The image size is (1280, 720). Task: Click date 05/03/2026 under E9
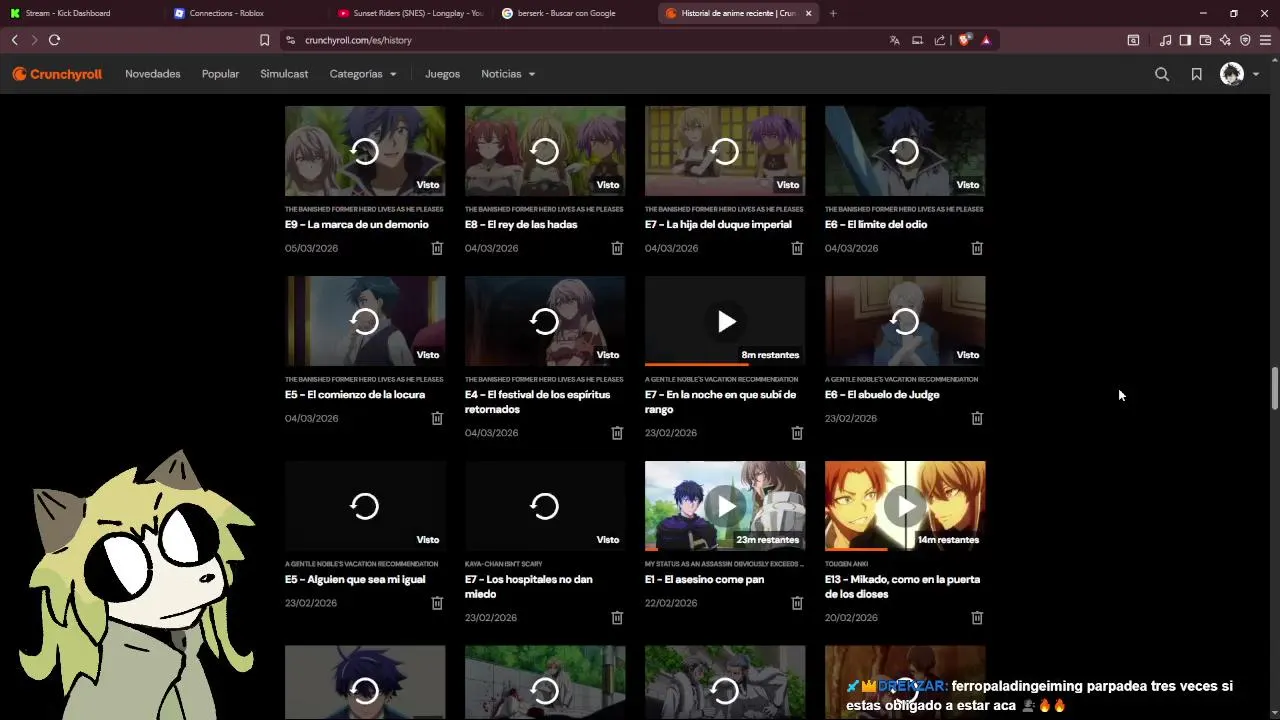coord(311,248)
